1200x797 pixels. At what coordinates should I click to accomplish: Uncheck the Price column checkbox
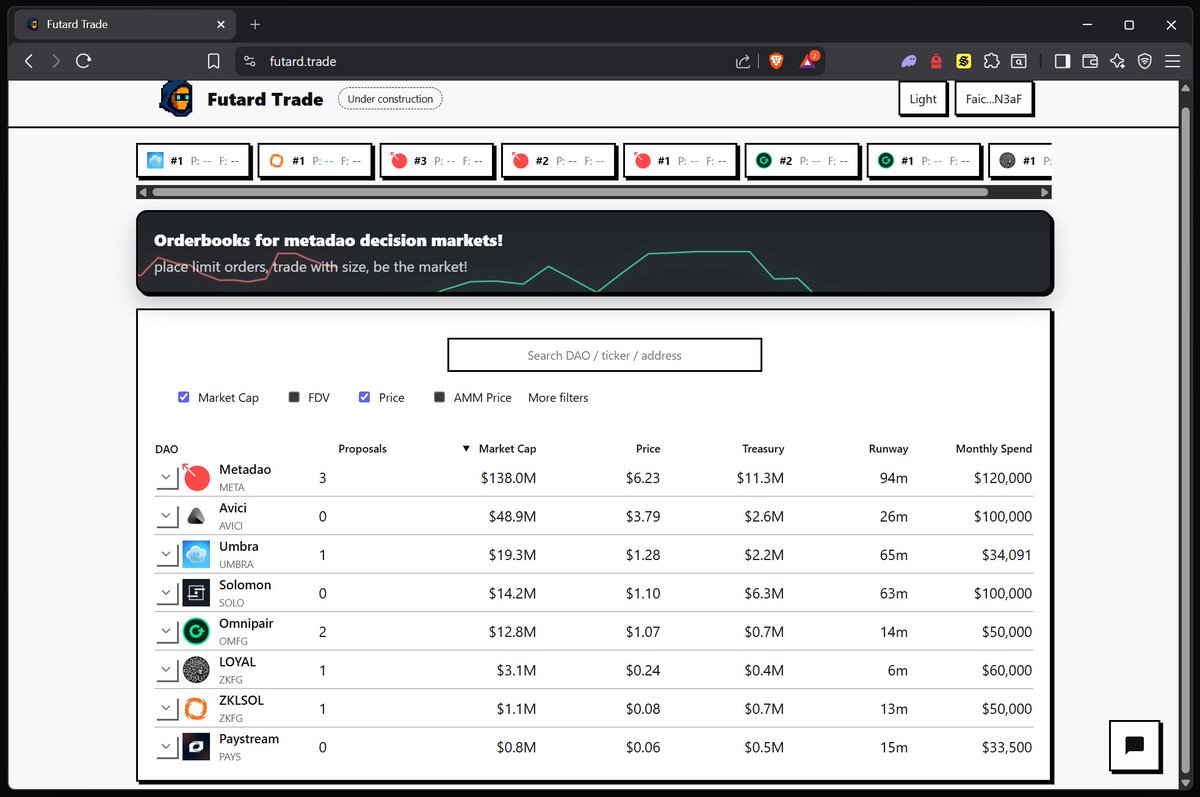click(x=364, y=397)
